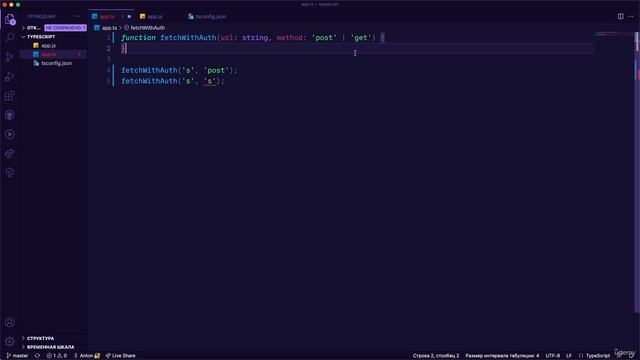This screenshot has height=360, width=640.
Task: Click the app.ts file icon in breadcrumb
Action: tap(97, 28)
